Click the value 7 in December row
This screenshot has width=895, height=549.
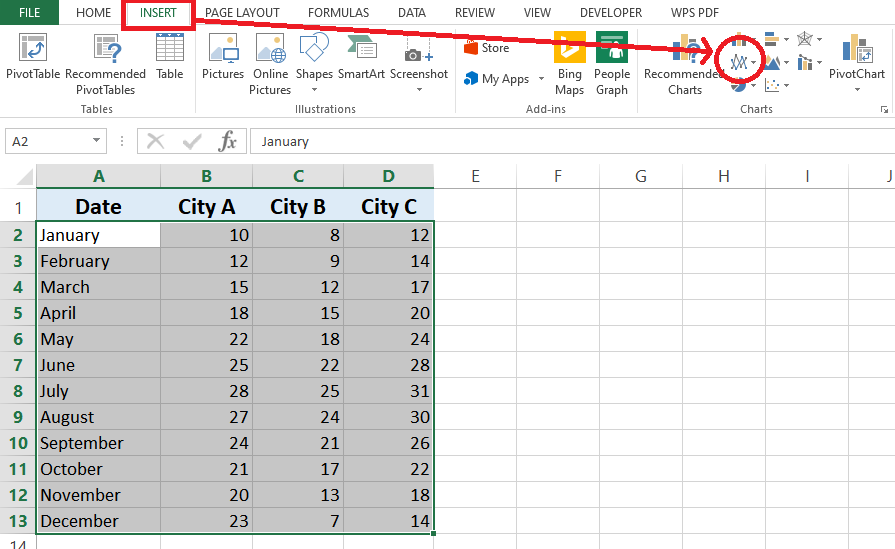click(x=298, y=521)
